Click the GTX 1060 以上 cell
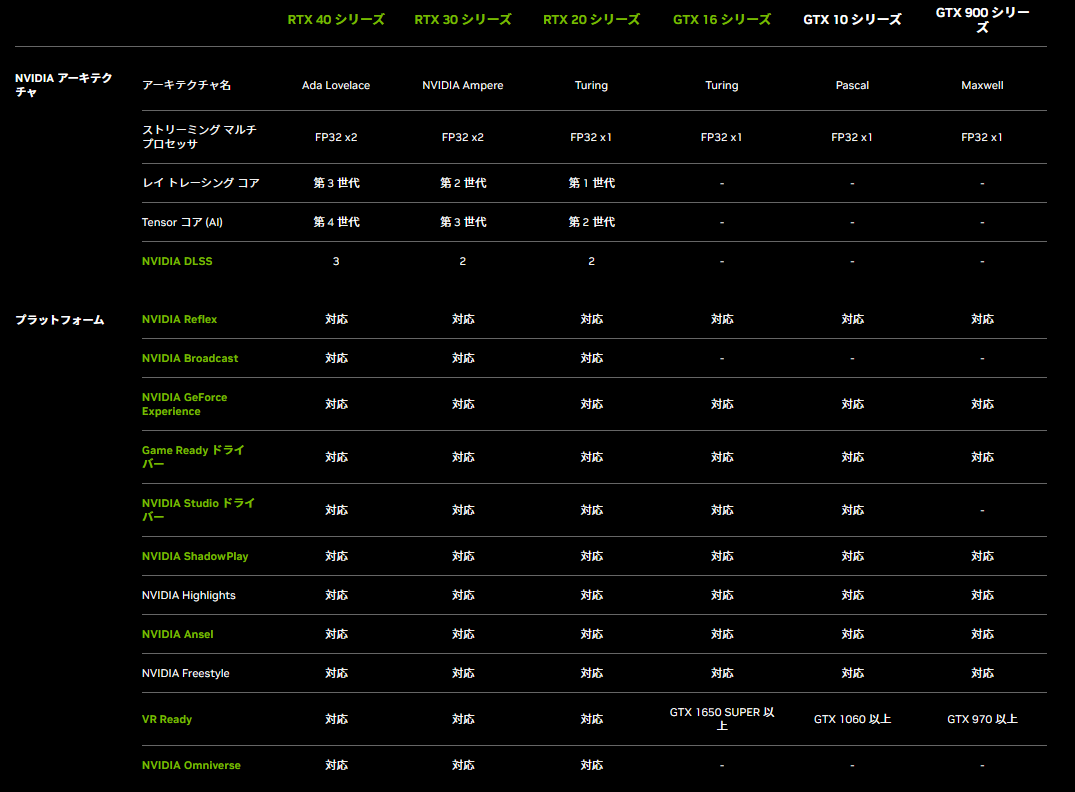Image resolution: width=1075 pixels, height=792 pixels. tap(852, 720)
